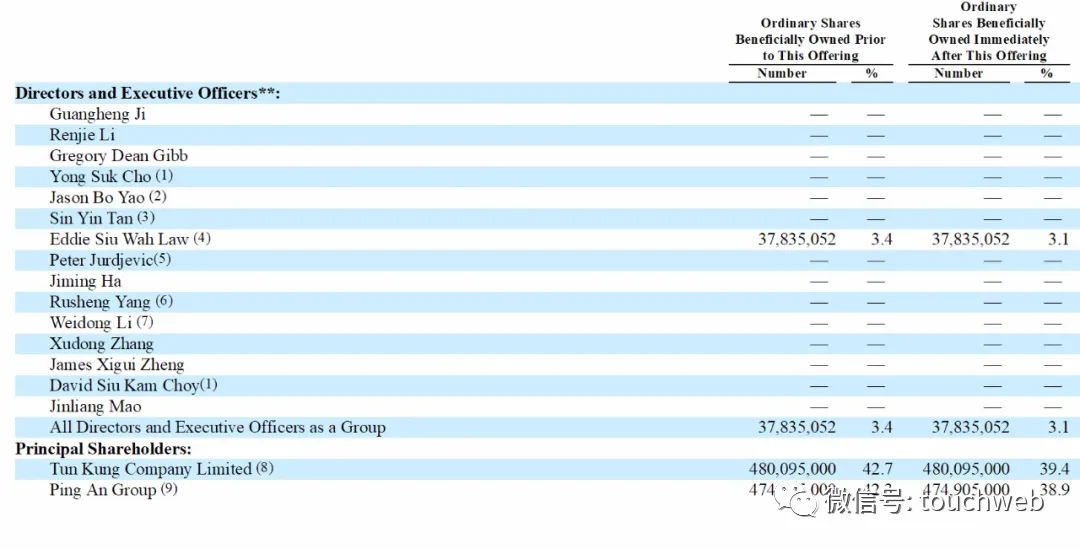Click Ping An Group's after-offering 474,905,000 value
Image resolution: width=1080 pixels, height=549 pixels.
coord(966,490)
